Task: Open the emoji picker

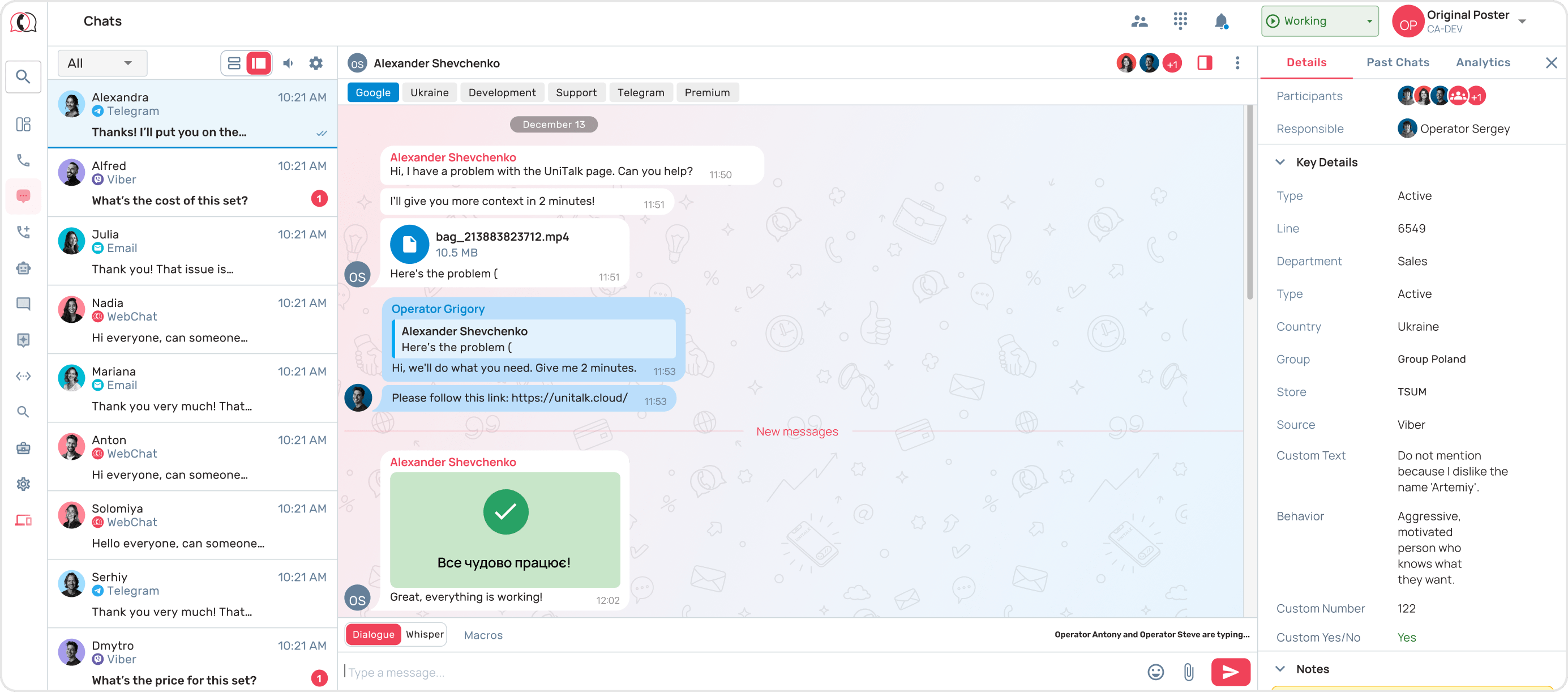Action: click(1155, 671)
